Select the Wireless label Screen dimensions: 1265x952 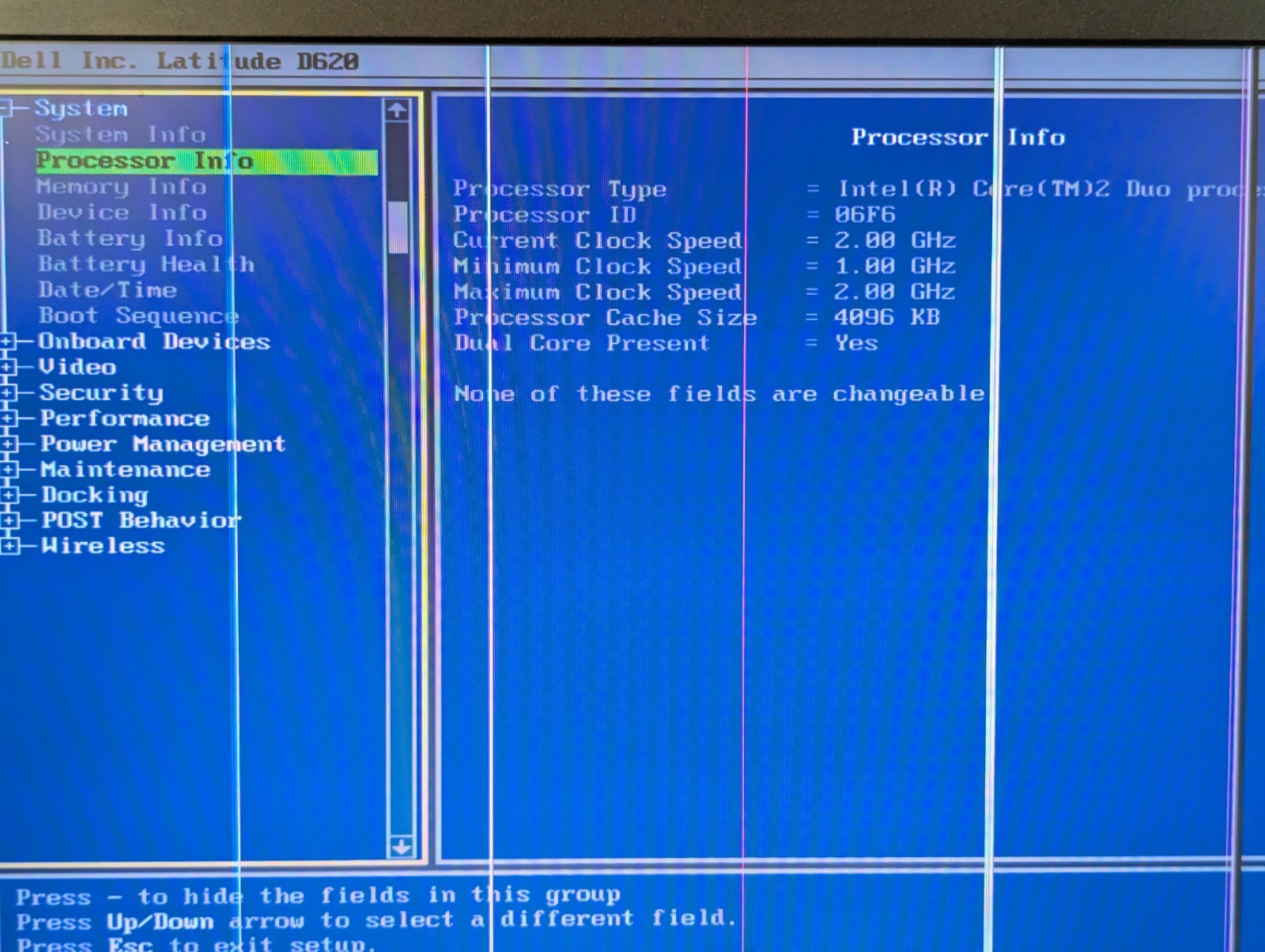tap(103, 546)
